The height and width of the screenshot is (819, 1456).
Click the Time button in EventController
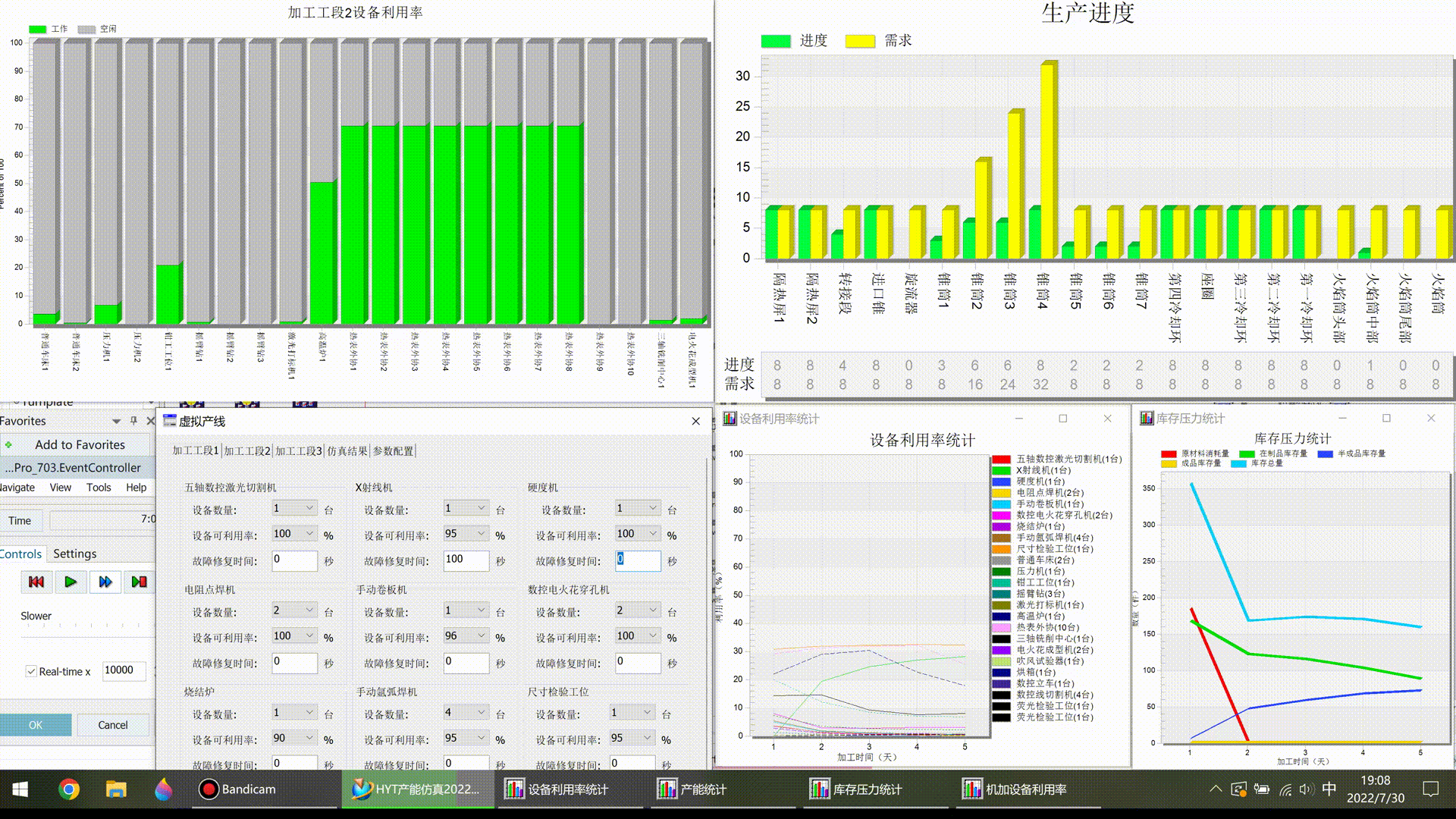[20, 520]
